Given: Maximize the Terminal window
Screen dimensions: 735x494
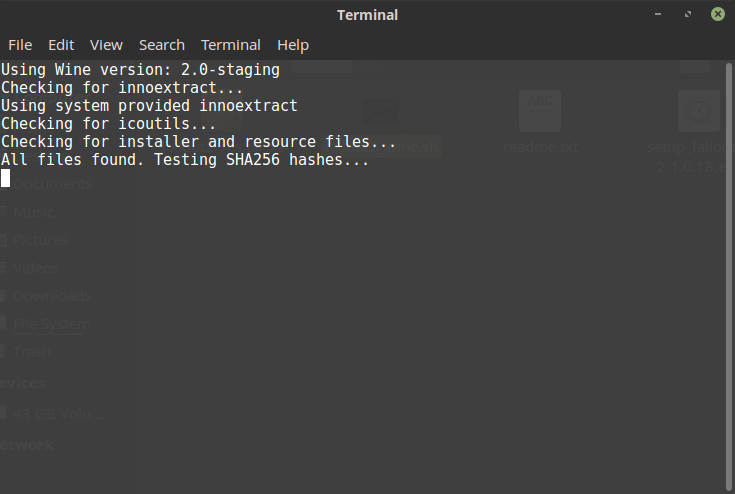Looking at the screenshot, I should pyautogui.click(x=688, y=14).
